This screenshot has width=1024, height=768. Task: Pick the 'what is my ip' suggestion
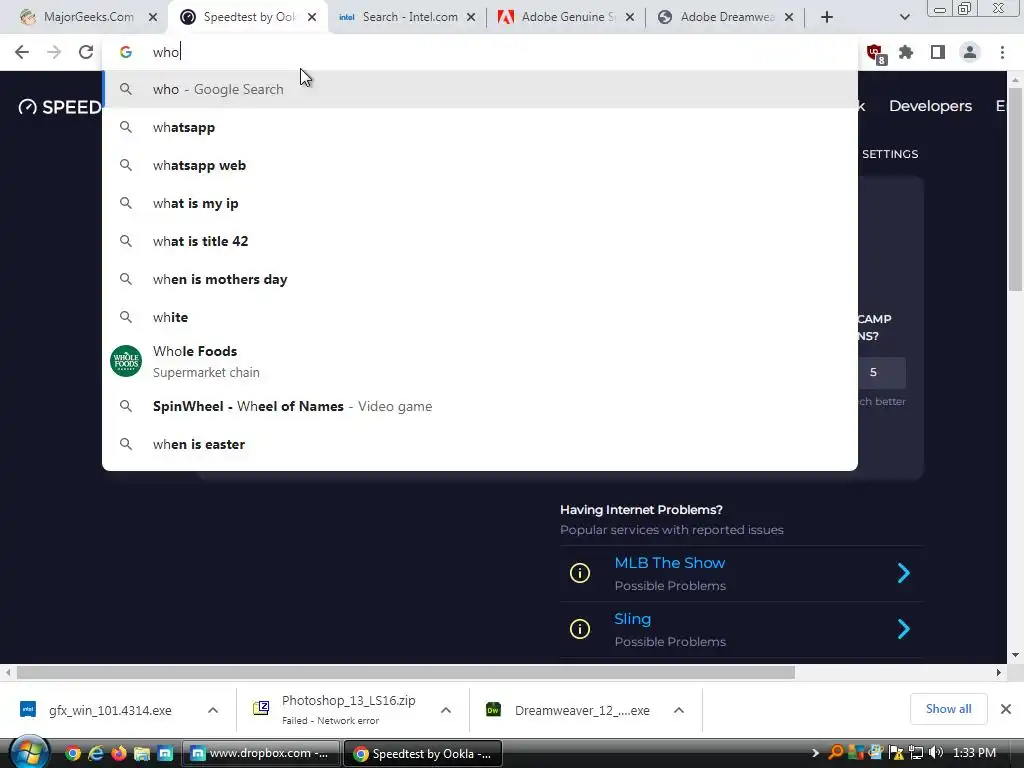coord(480,203)
